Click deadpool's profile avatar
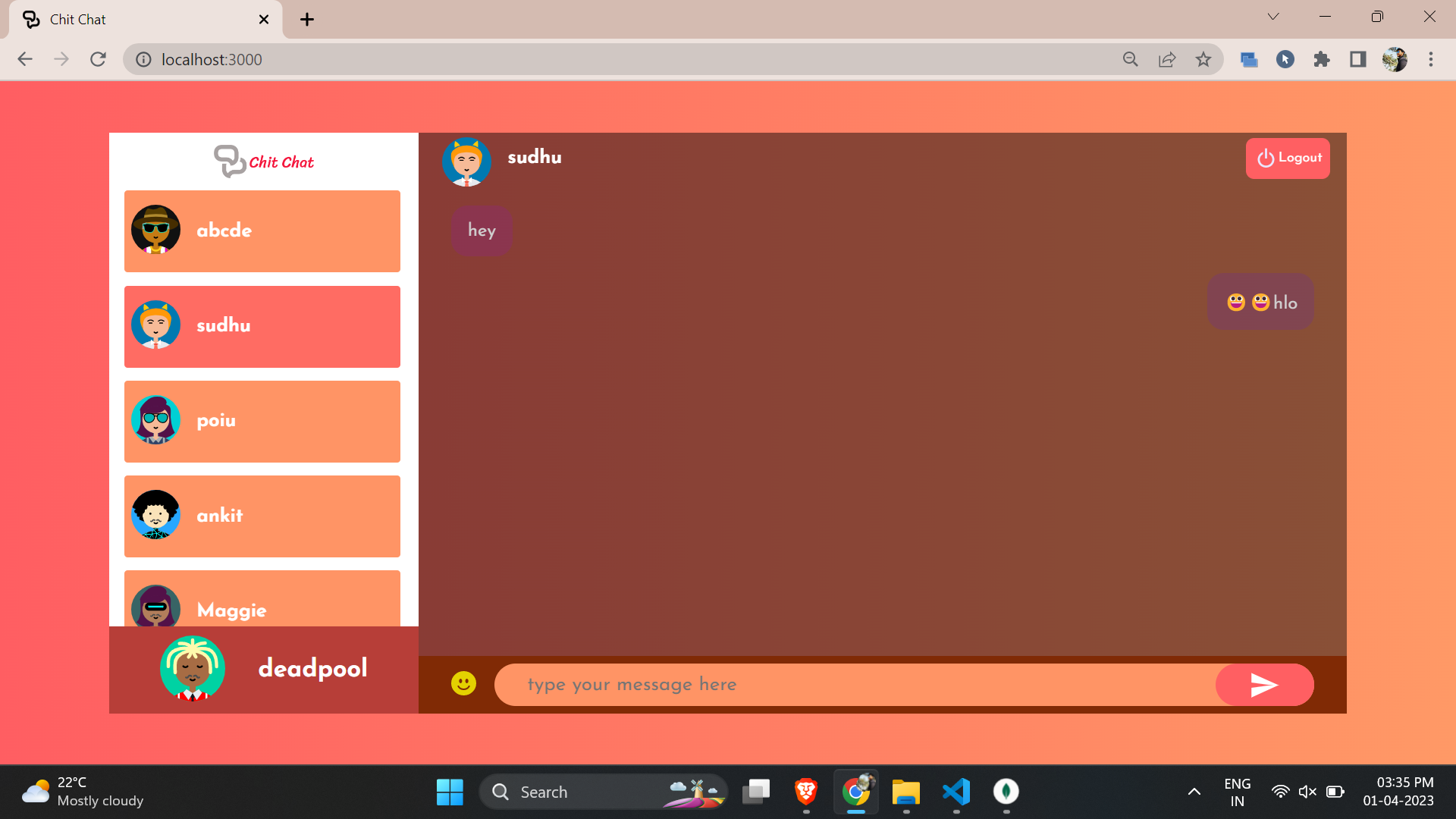The height and width of the screenshot is (819, 1456). pyautogui.click(x=193, y=668)
